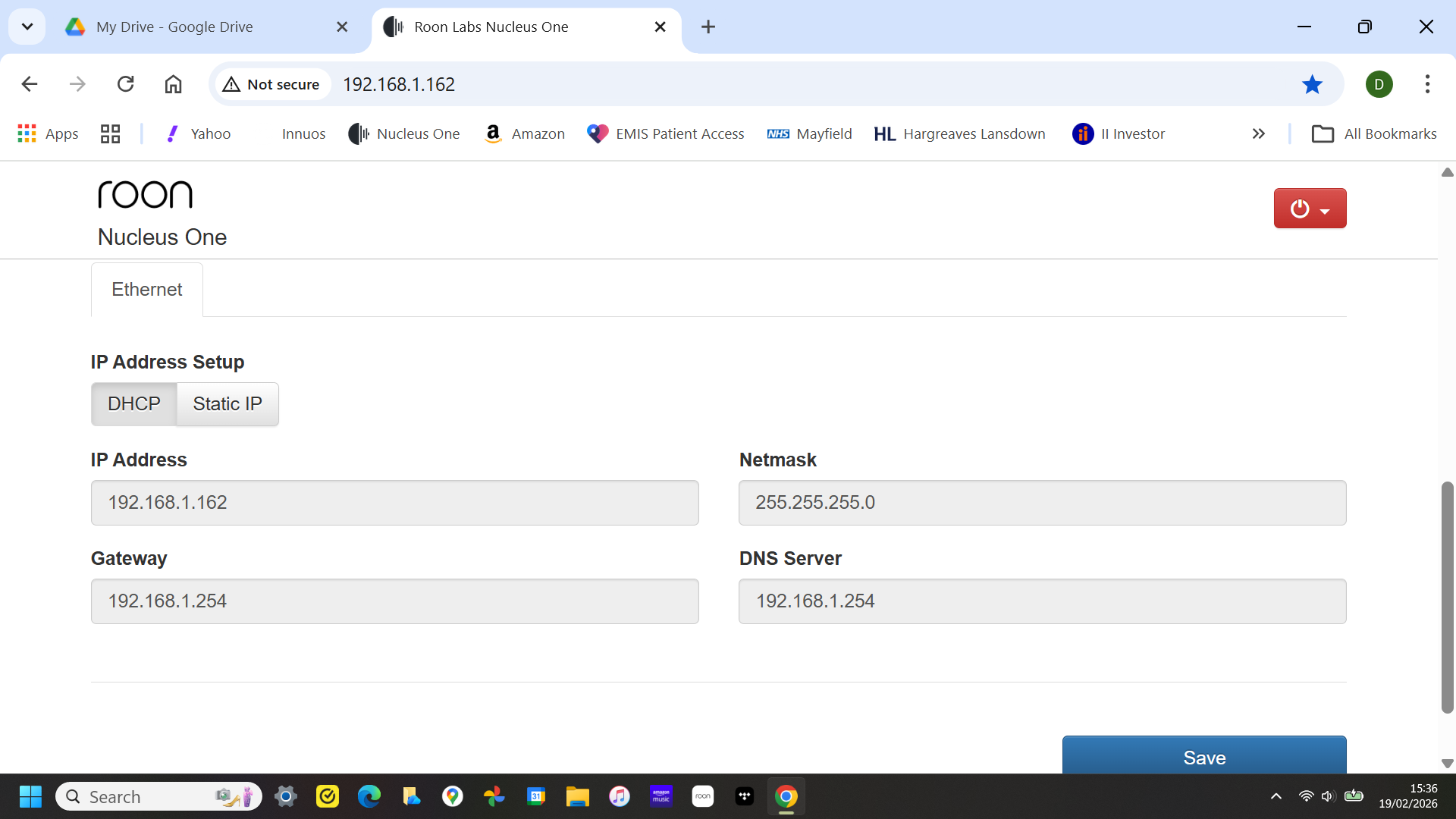Open the Roon app in taskbar
This screenshot has height=819, width=1456.
[703, 796]
